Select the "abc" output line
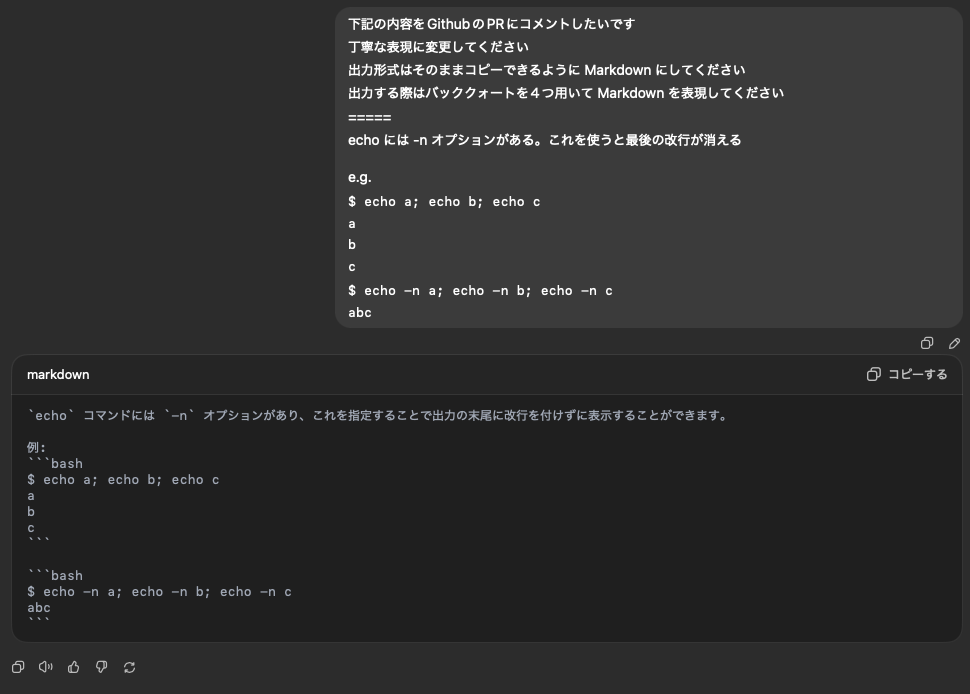Screen dimensions: 970x694 38,607
